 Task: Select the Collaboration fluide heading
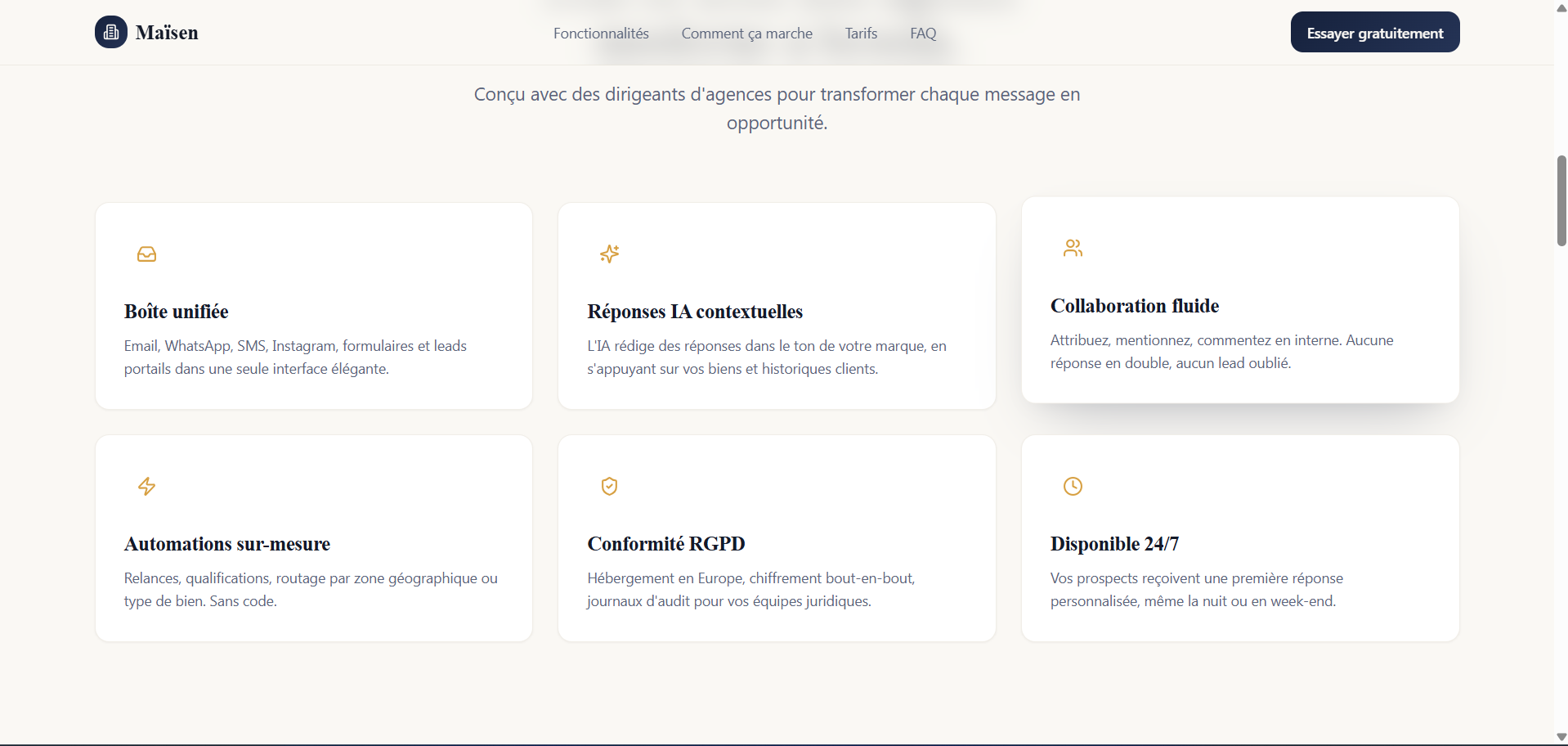pyautogui.click(x=1135, y=306)
